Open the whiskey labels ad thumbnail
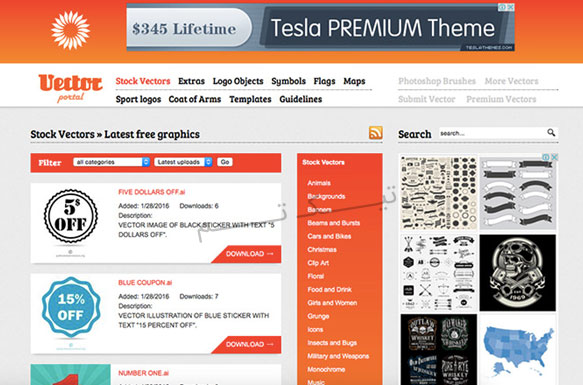Screen dimensions: 583x385 439,350
